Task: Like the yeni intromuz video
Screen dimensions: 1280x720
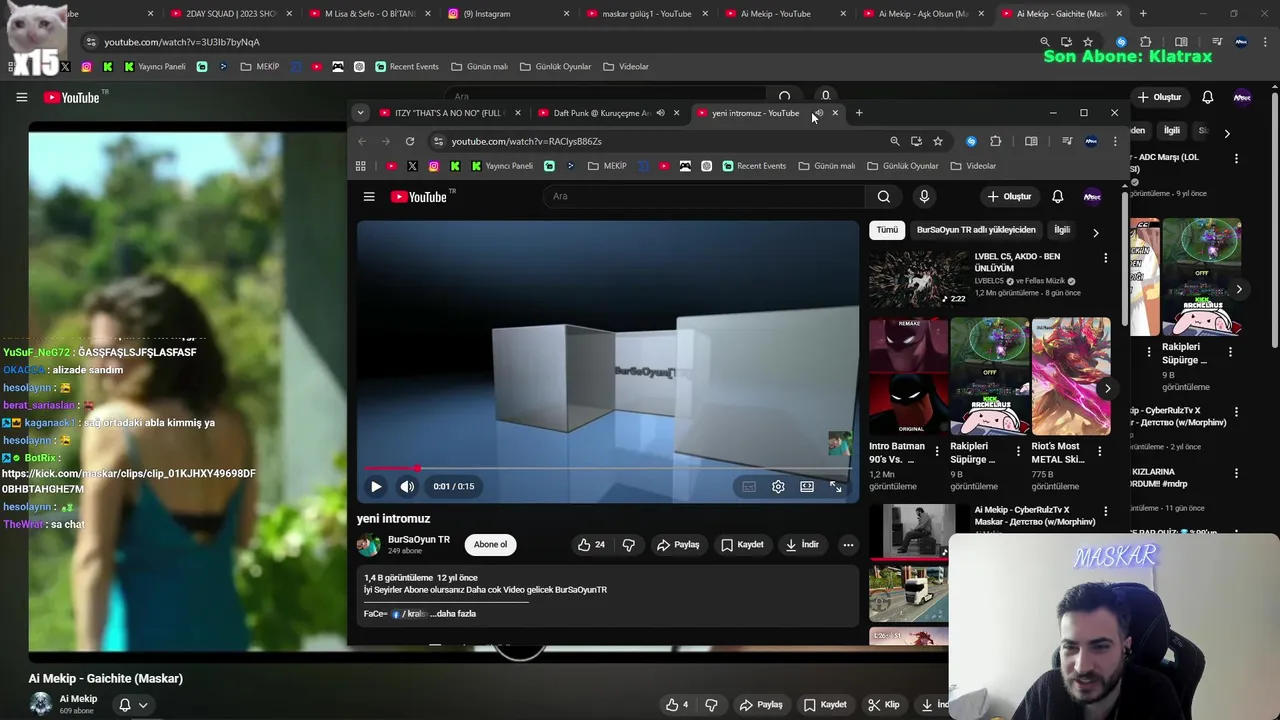Action: click(591, 545)
